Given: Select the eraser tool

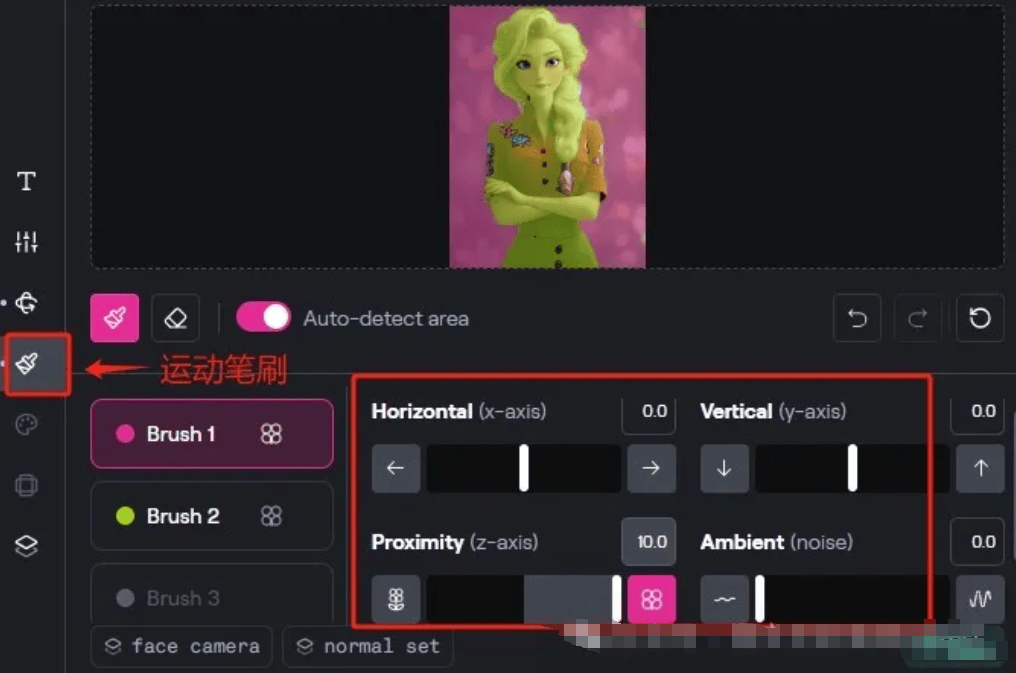Looking at the screenshot, I should [x=176, y=318].
